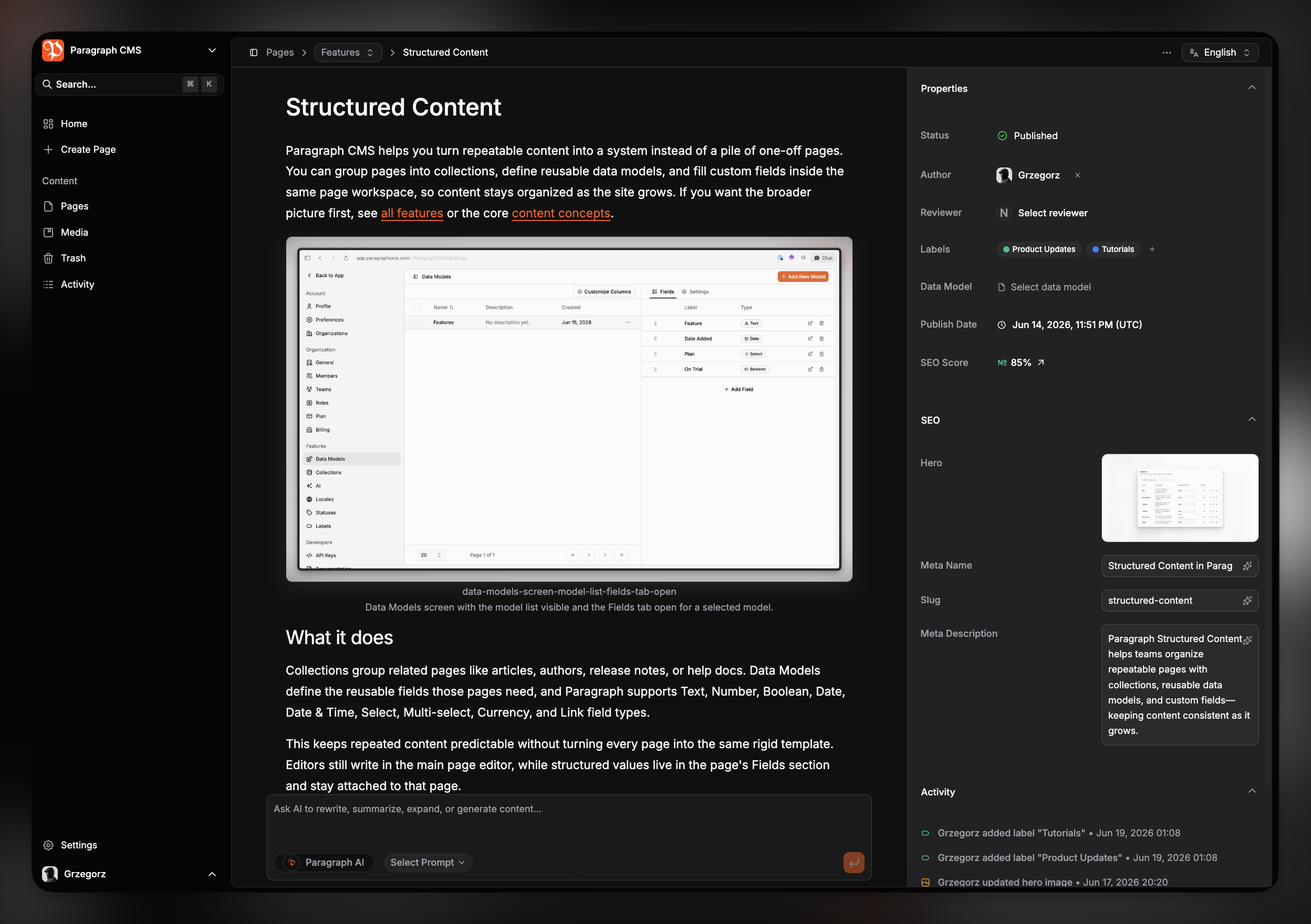Open Activity in the sidebar
Screen dimensions: 1311x924
pyautogui.click(x=77, y=284)
